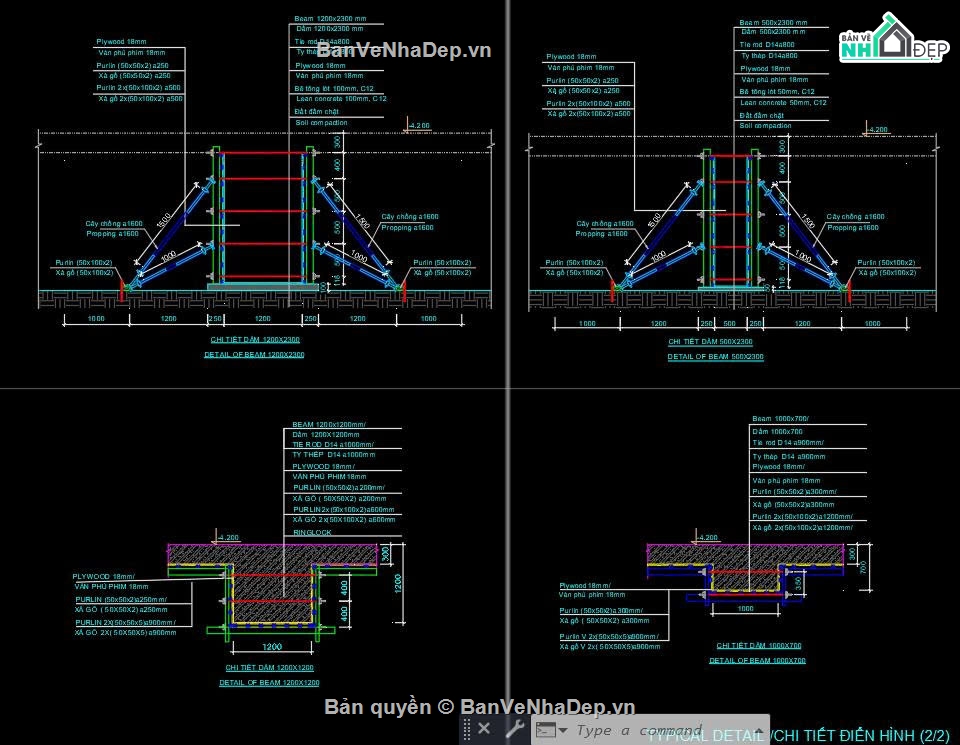The width and height of the screenshot is (960, 745).
Task: Select 'CHI TIẾT DẦM 1200X2300' caption
Action: pyautogui.click(x=255, y=339)
